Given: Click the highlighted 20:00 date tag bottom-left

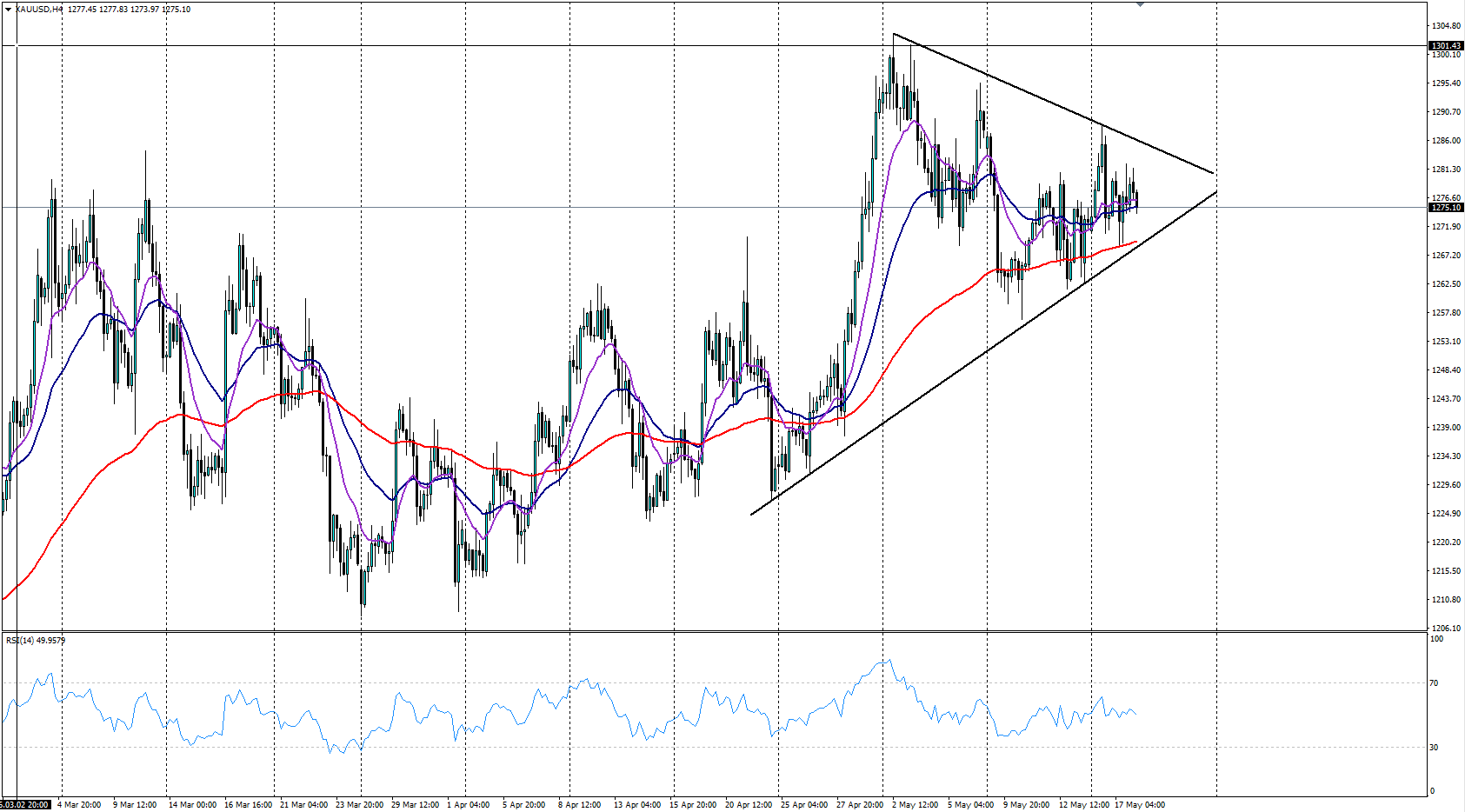Looking at the screenshot, I should (25, 805).
